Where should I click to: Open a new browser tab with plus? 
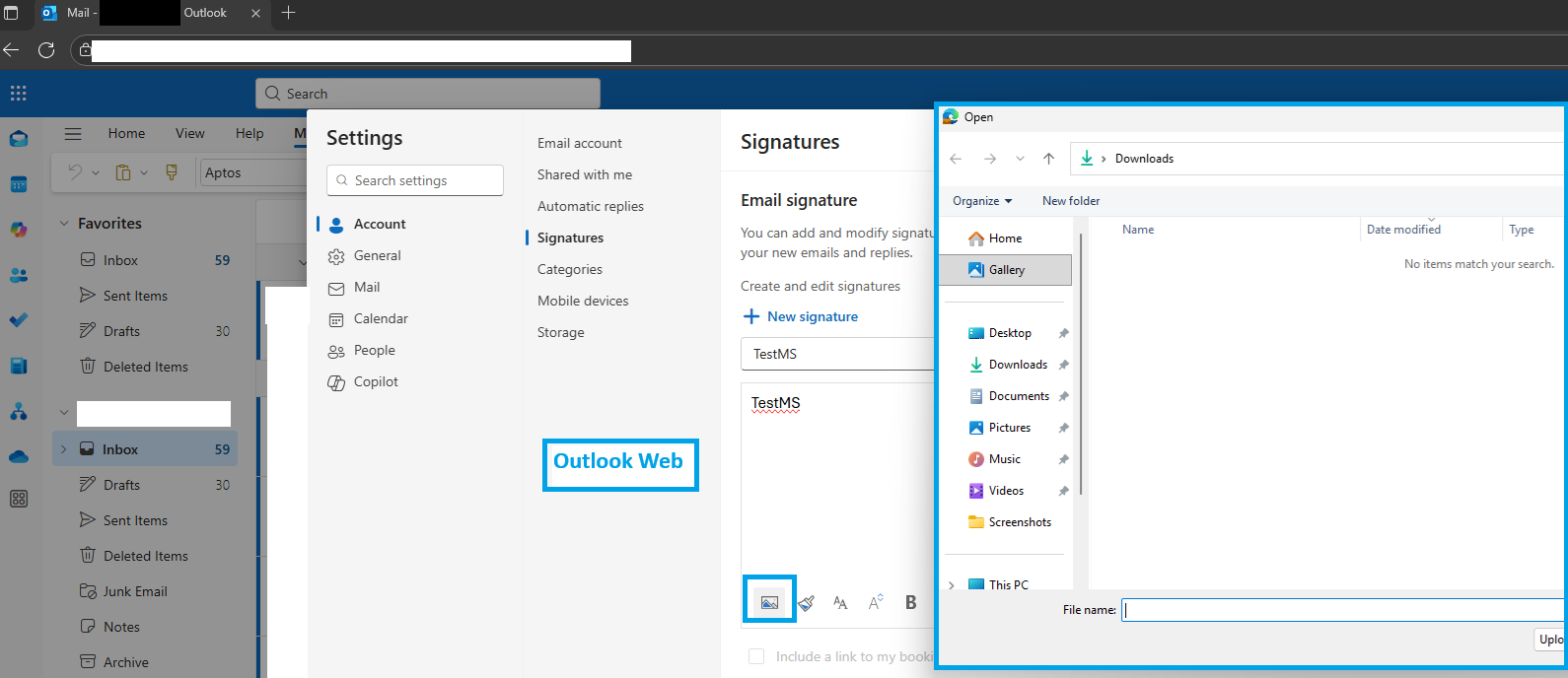(x=288, y=13)
